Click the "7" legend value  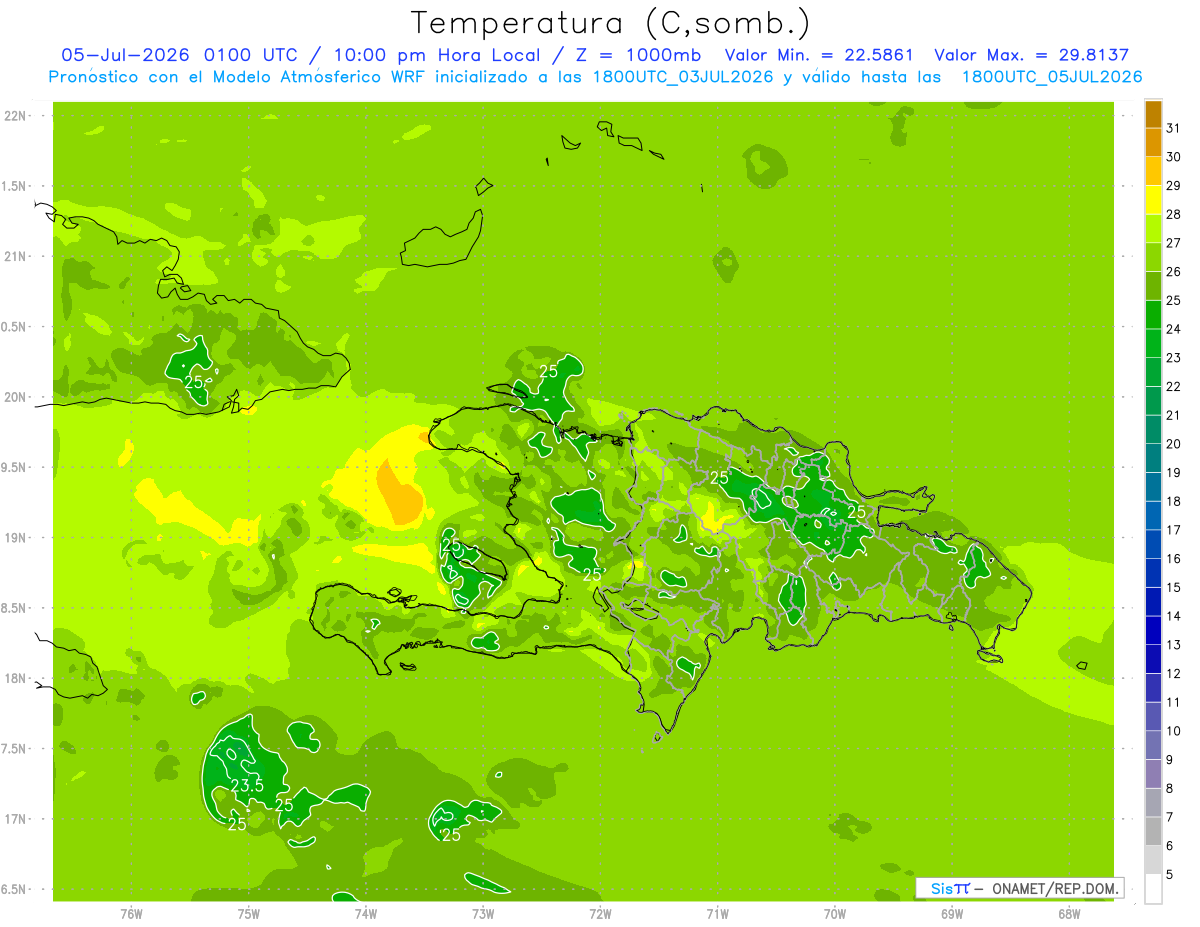tap(1170, 817)
